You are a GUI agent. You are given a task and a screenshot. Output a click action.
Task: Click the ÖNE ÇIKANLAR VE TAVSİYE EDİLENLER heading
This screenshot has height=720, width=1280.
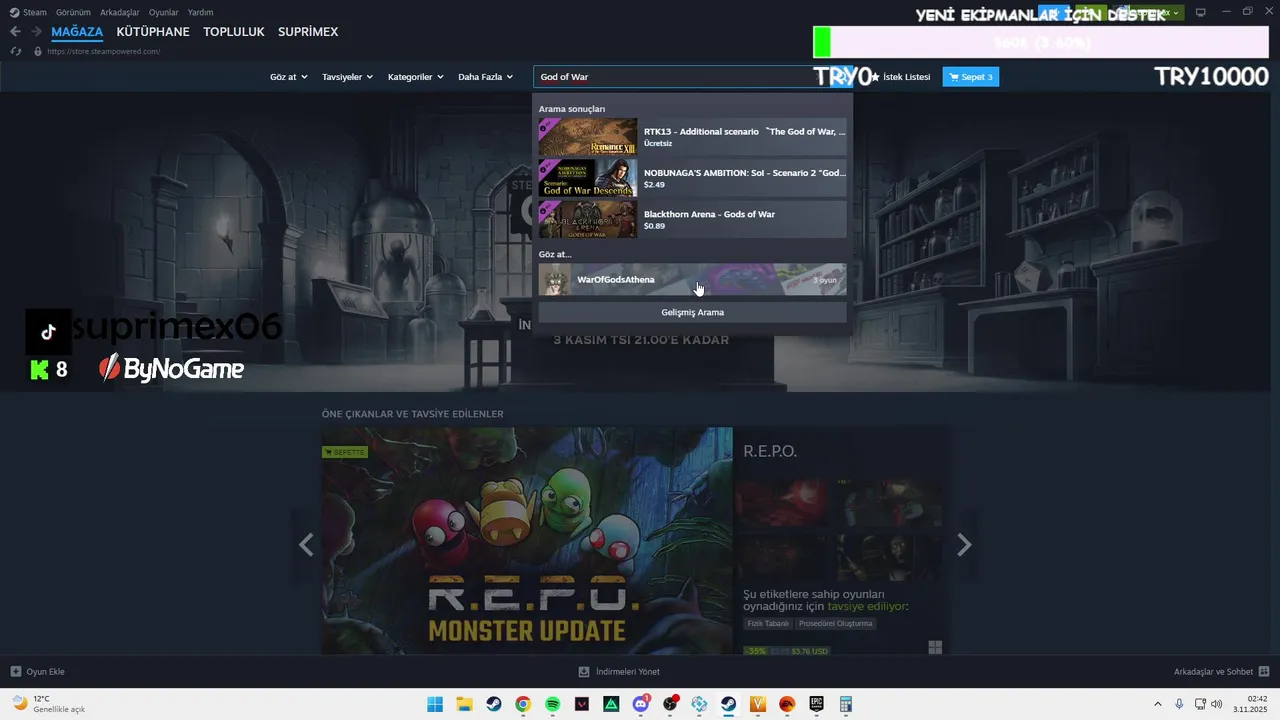point(412,414)
